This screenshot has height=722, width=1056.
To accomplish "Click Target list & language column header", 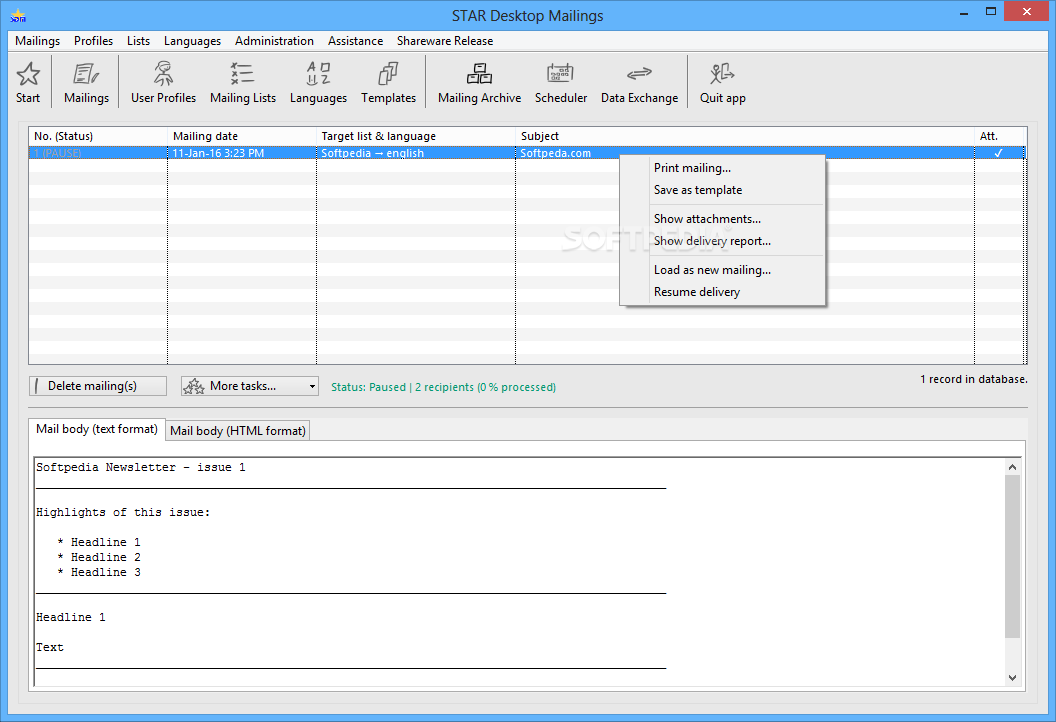I will point(416,136).
